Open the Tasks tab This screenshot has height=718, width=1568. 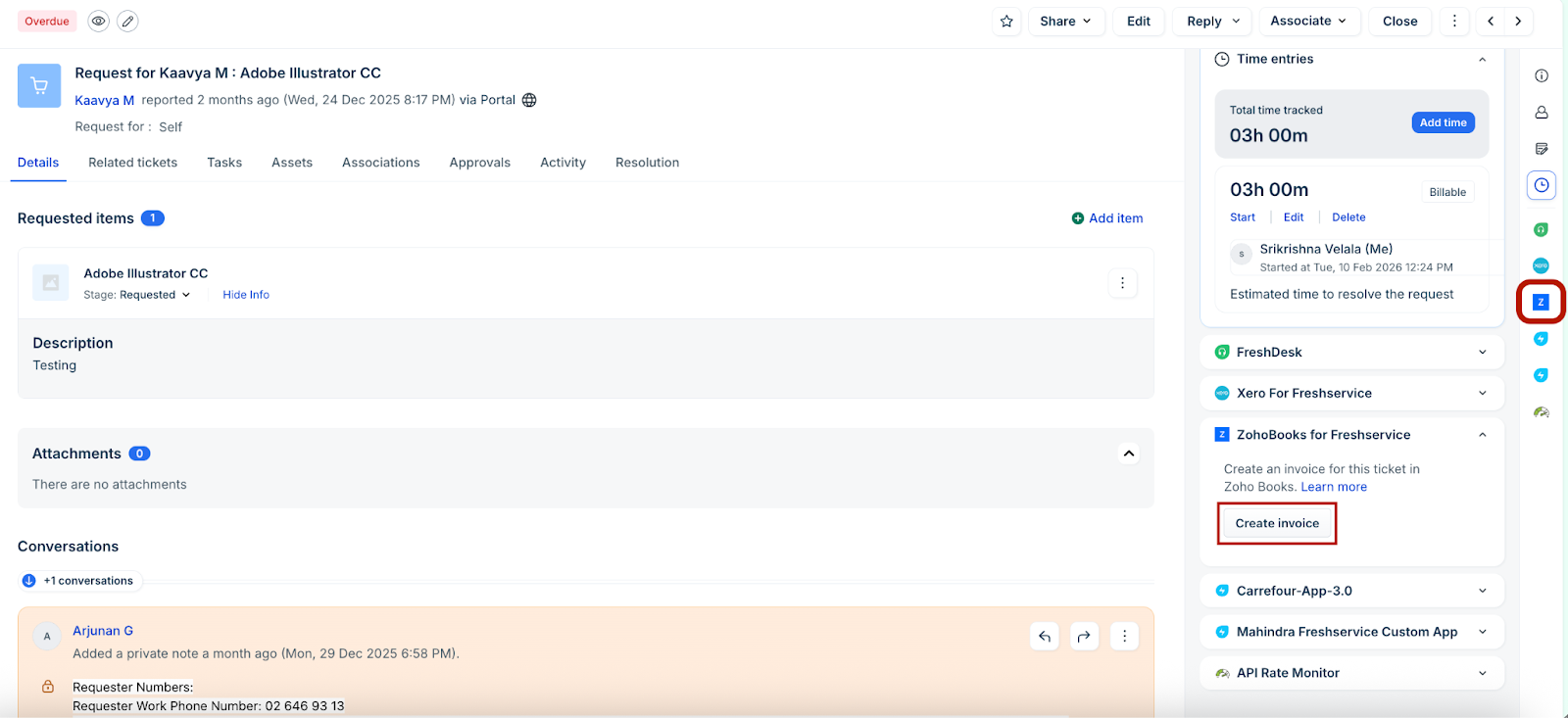coord(224,163)
